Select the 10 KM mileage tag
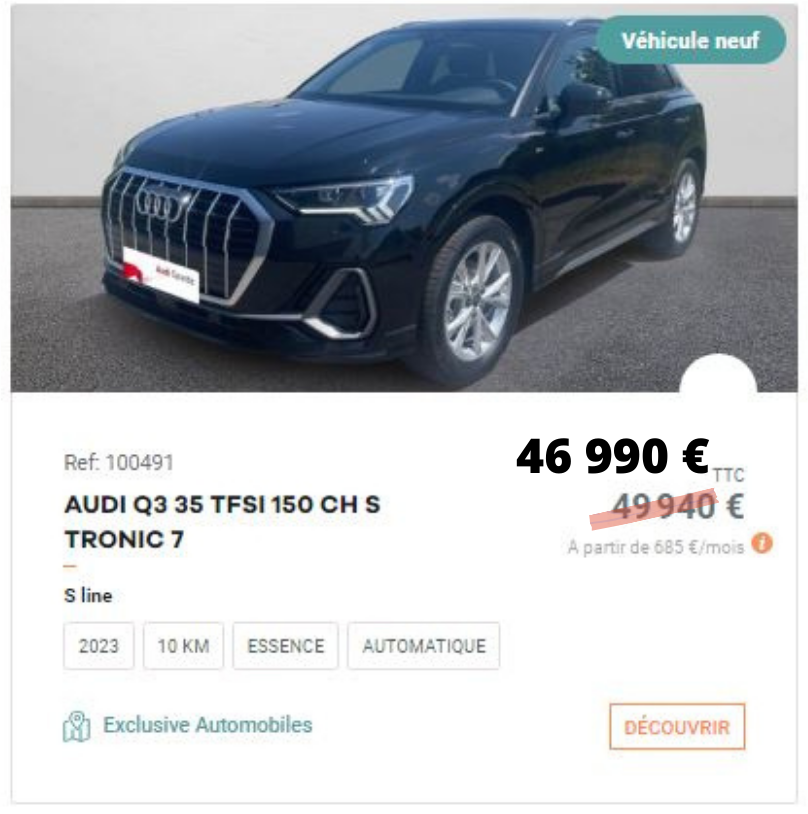 click(183, 646)
